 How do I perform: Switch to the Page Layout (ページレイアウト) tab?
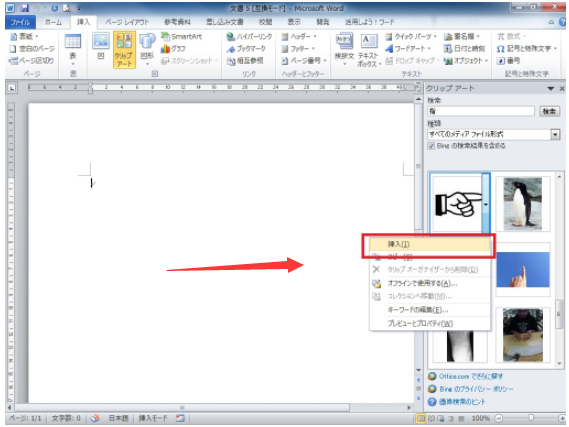[127, 22]
